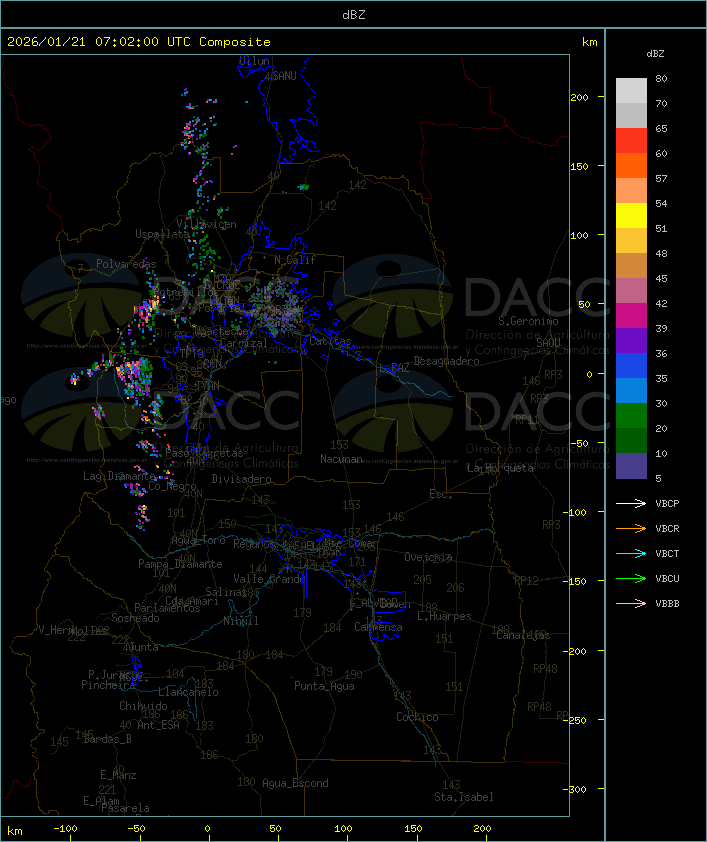Click the Agua_Escond location label
This screenshot has height=842, width=707.
pyautogui.click(x=295, y=783)
